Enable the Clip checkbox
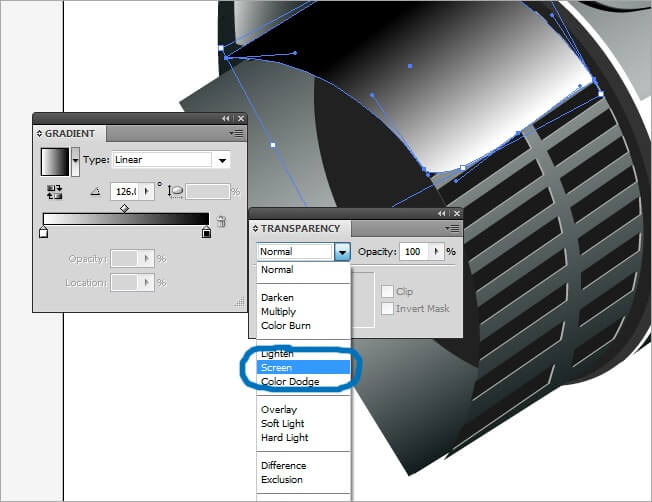 pos(387,292)
